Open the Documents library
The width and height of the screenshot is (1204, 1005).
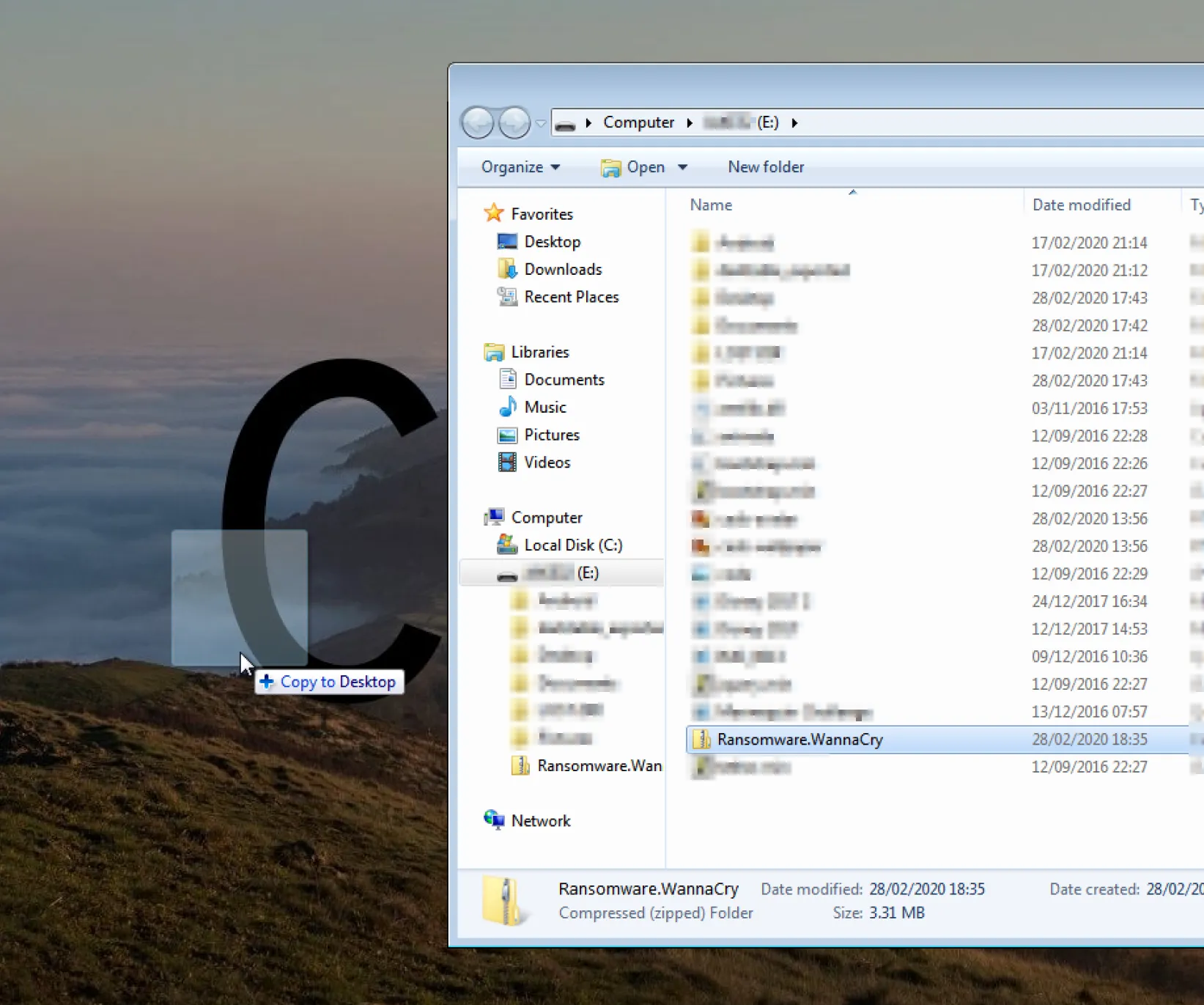(564, 380)
